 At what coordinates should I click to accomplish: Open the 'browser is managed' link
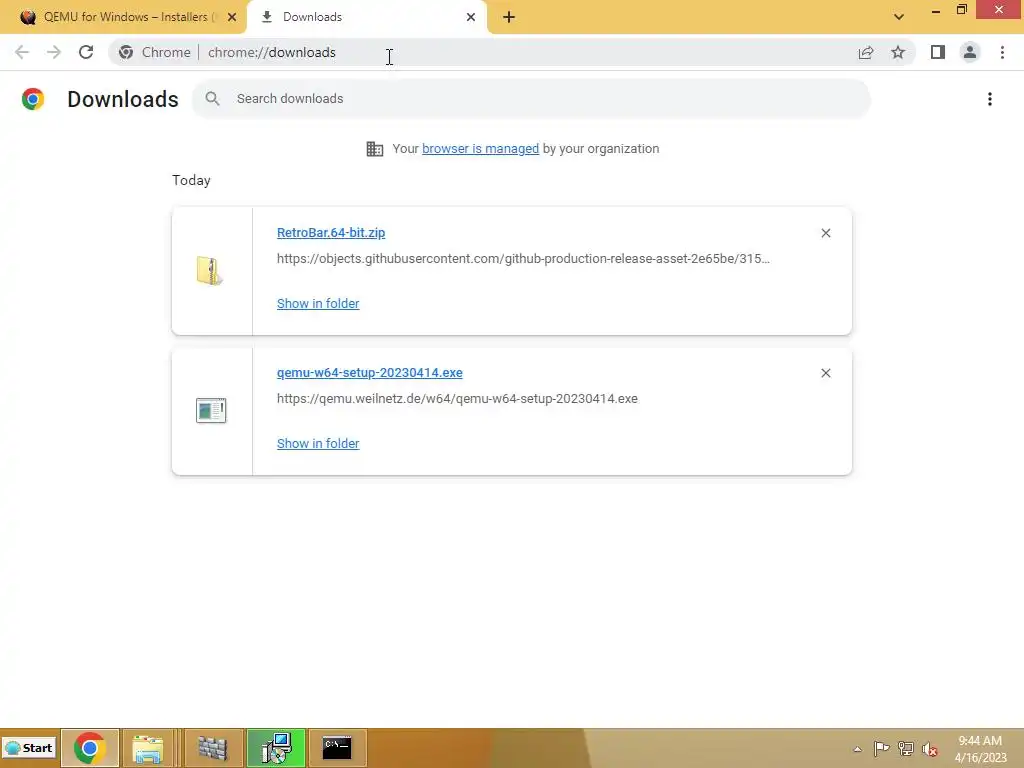(x=481, y=149)
